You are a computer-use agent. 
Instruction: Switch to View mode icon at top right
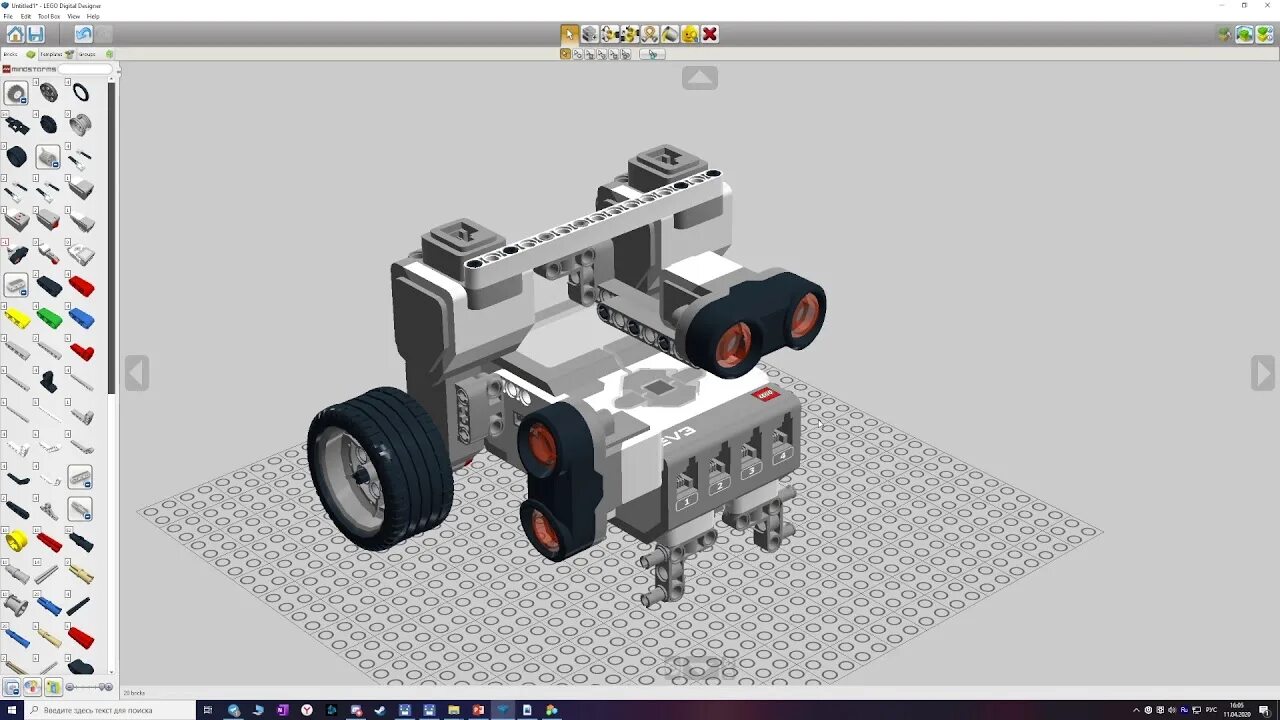1244,34
